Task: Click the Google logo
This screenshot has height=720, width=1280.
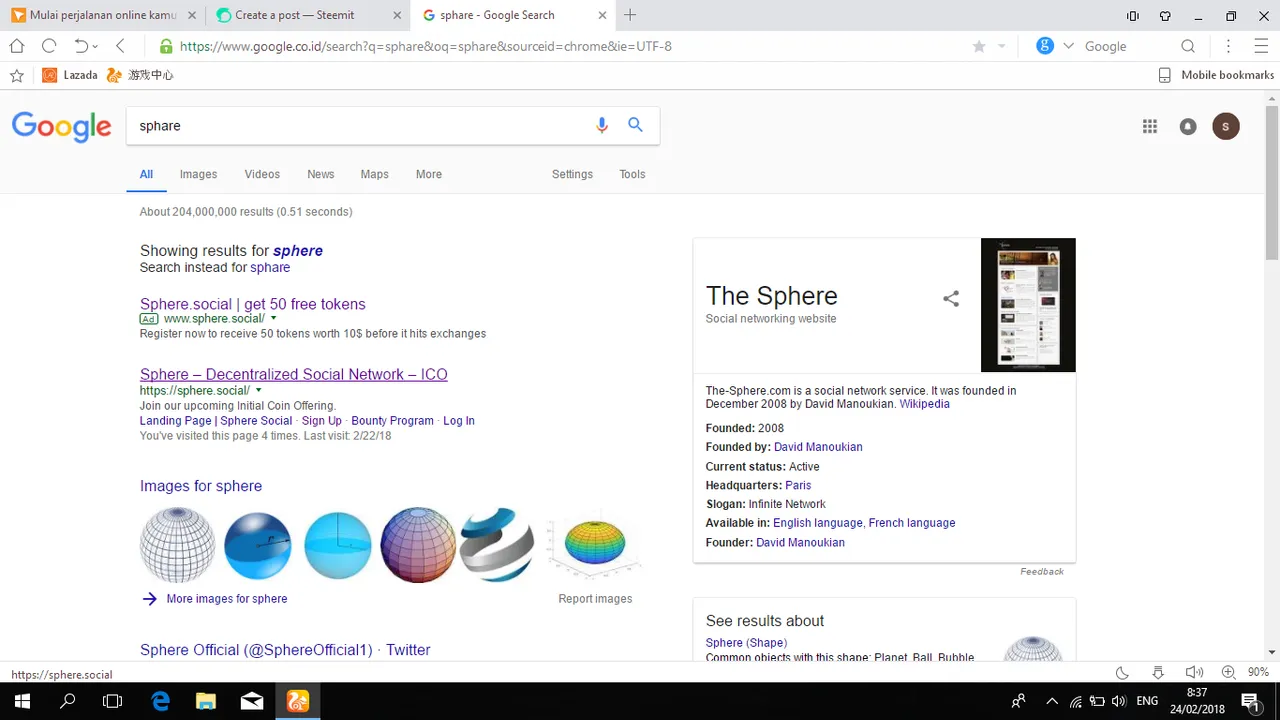Action: coord(62,127)
